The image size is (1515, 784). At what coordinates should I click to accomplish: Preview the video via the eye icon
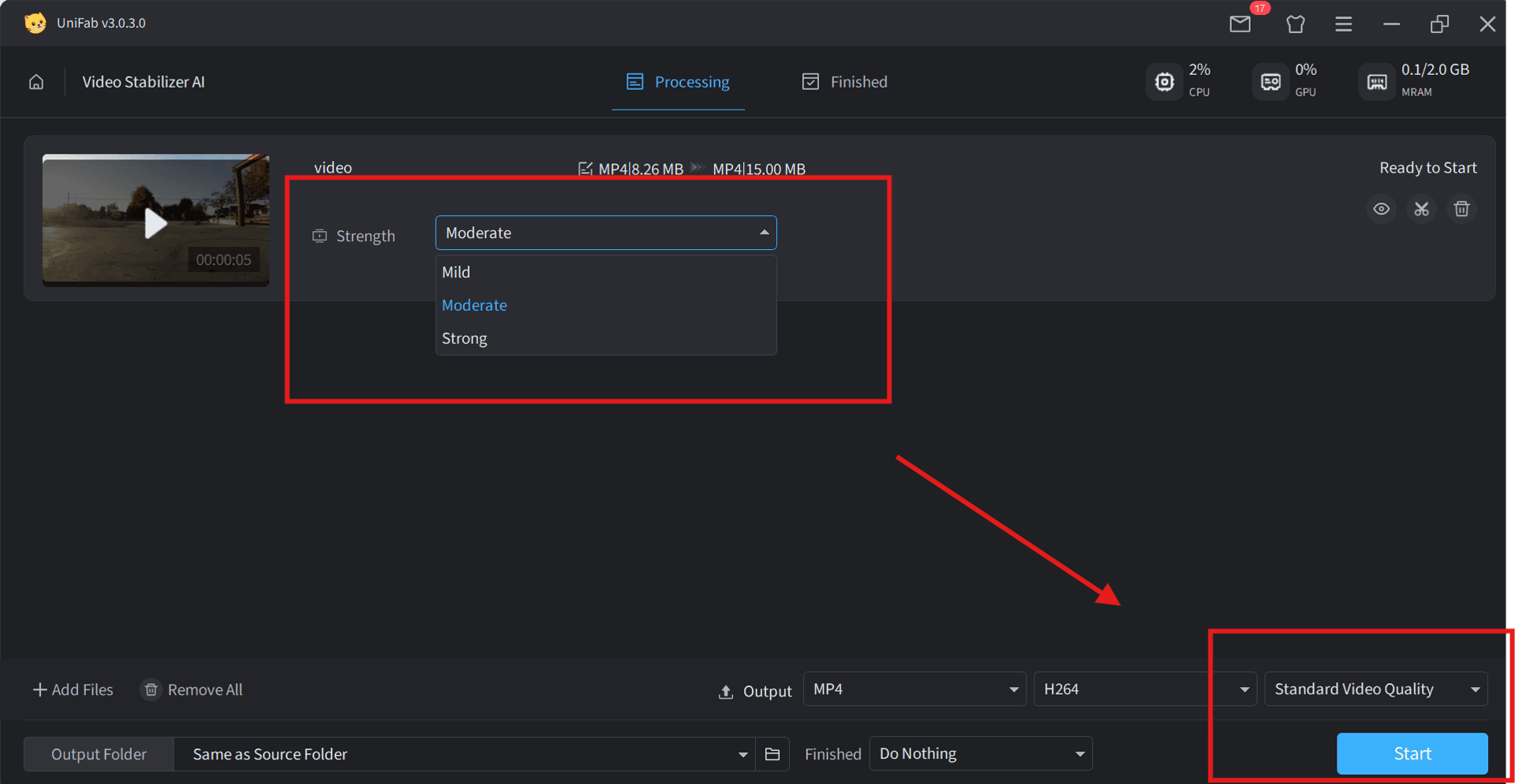pyautogui.click(x=1381, y=209)
